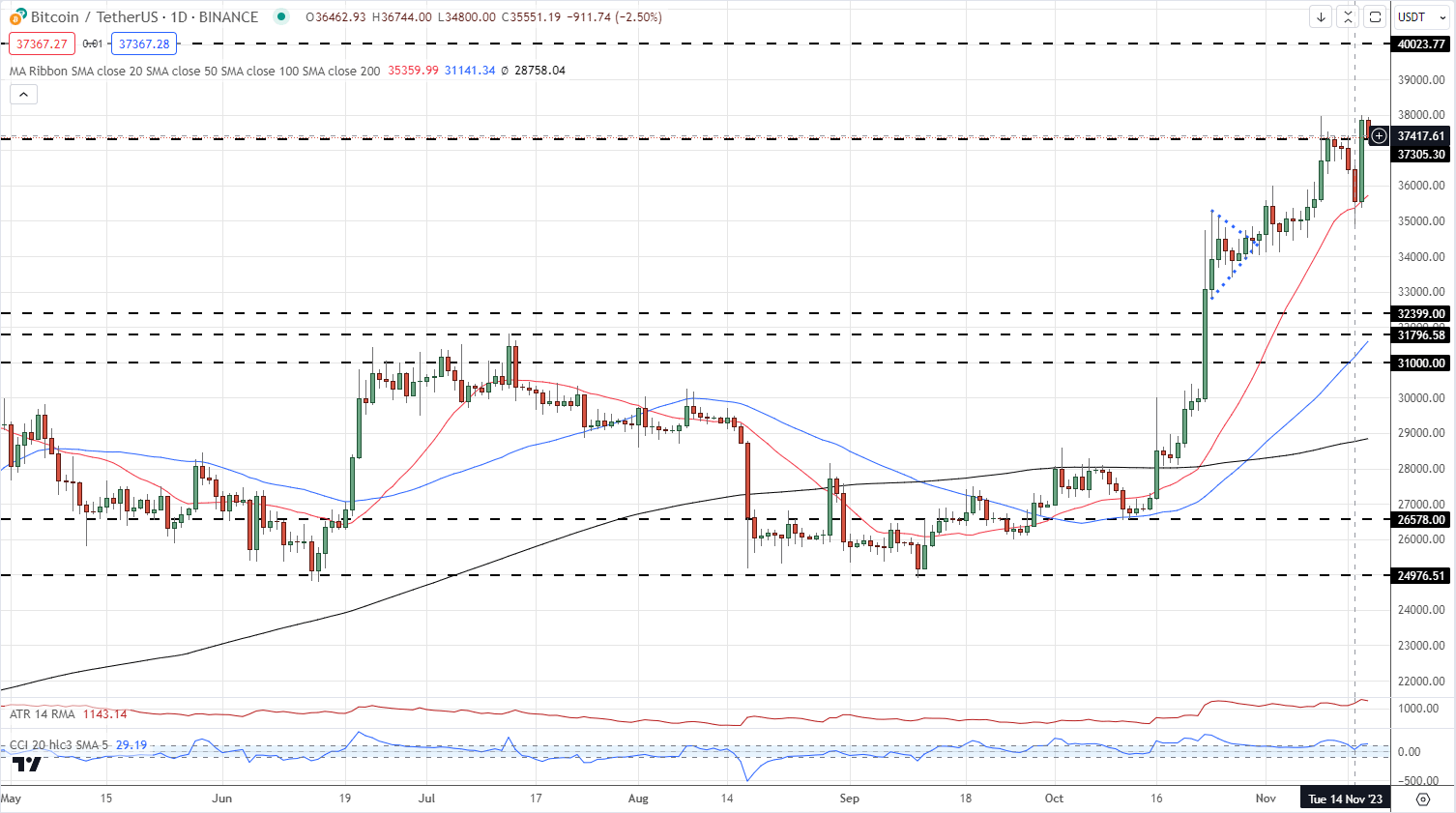Viewport: 1456px width, 813px height.
Task: Click the high price H36744.00
Action: click(x=401, y=17)
